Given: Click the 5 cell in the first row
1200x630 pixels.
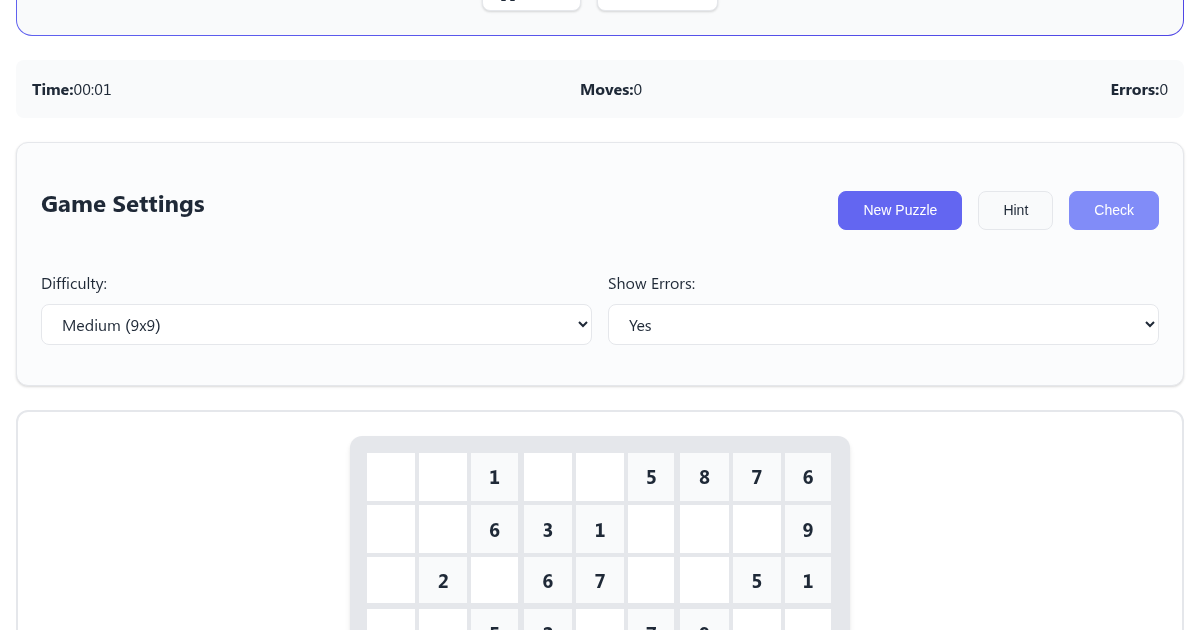Looking at the screenshot, I should [652, 477].
